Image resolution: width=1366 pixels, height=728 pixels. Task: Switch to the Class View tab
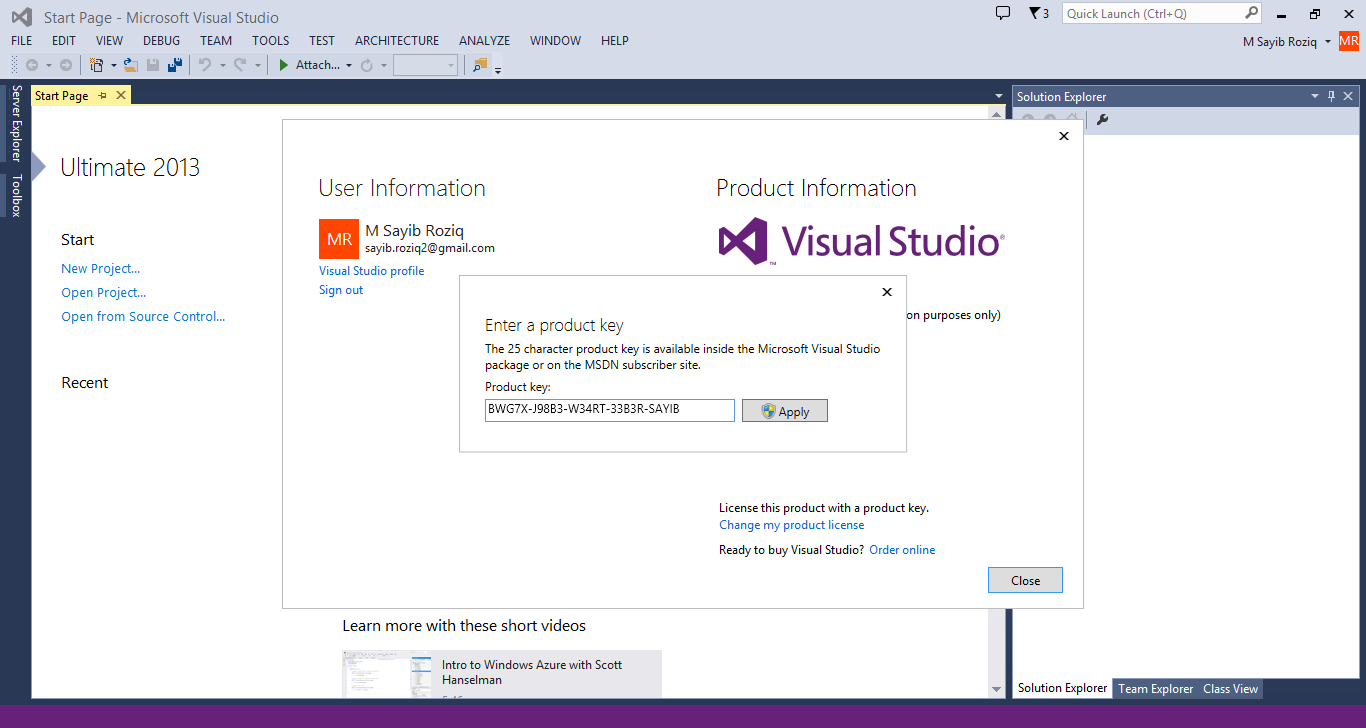click(1231, 688)
